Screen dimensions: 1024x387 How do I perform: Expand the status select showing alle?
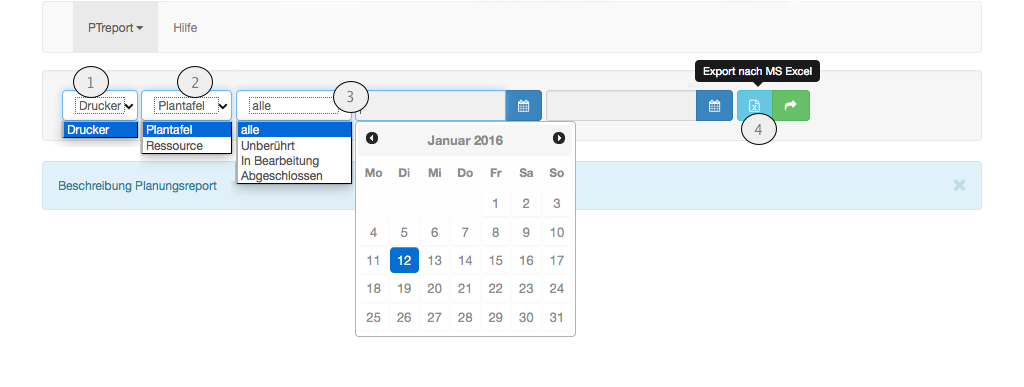click(294, 106)
